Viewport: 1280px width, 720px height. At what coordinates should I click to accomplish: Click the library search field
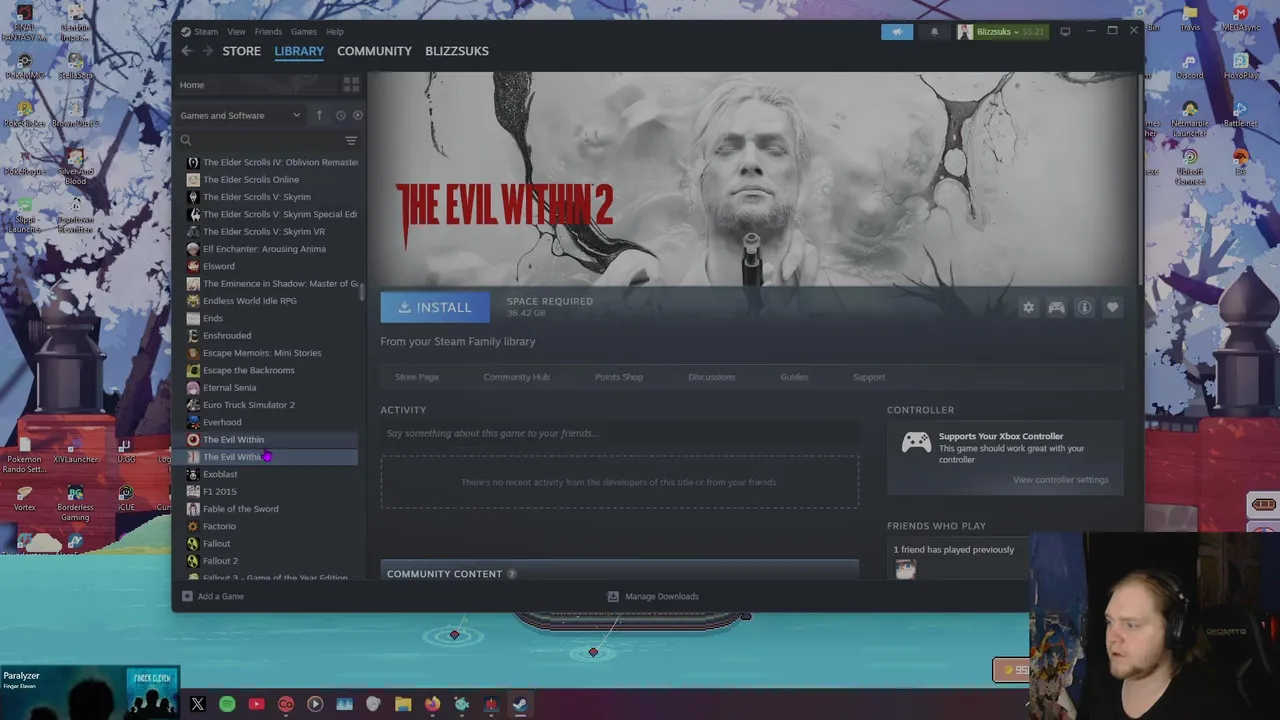point(260,141)
